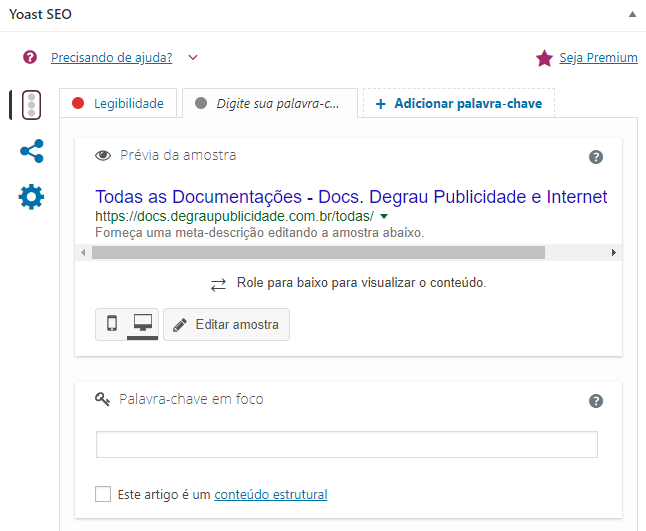Open the Advanced settings gear icon
The image size is (646, 531).
pyautogui.click(x=31, y=197)
